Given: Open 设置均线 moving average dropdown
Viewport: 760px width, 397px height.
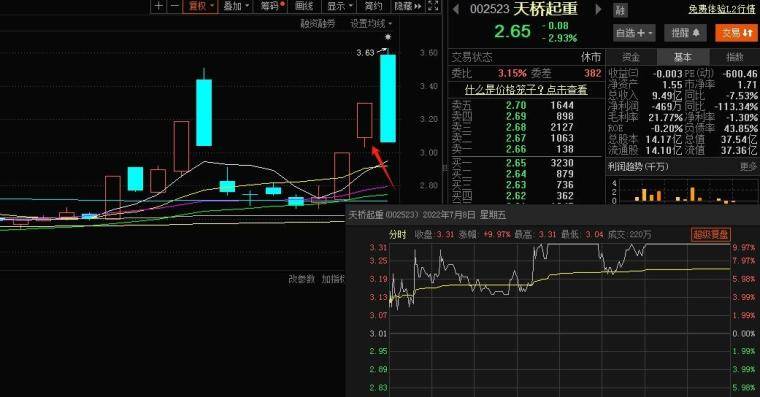Looking at the screenshot, I should pyautogui.click(x=371, y=24).
